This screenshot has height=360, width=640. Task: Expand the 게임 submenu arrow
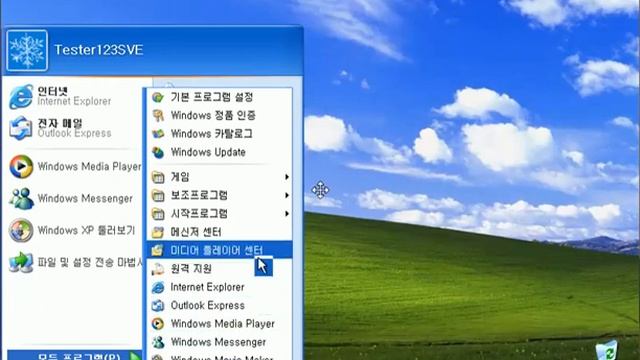pyautogui.click(x=287, y=177)
